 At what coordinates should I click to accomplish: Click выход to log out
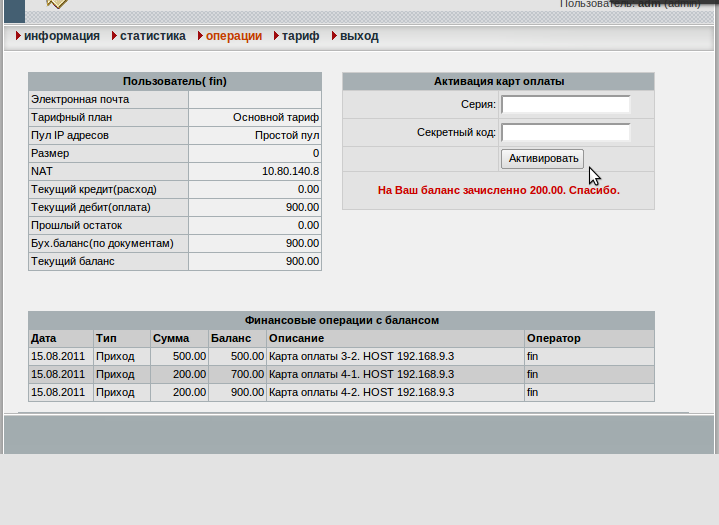[x=359, y=36]
